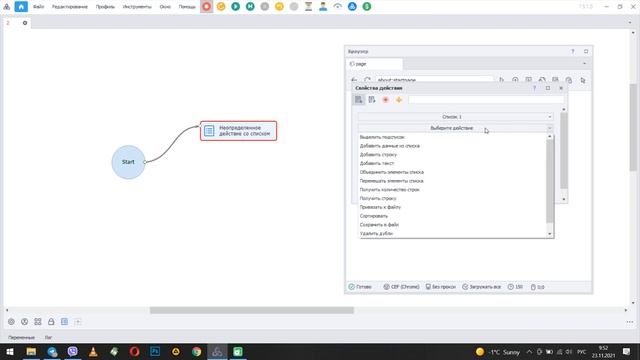Image resolution: width=640 pixels, height=360 pixels.
Task: Click the green step-next button
Action: 250,7
